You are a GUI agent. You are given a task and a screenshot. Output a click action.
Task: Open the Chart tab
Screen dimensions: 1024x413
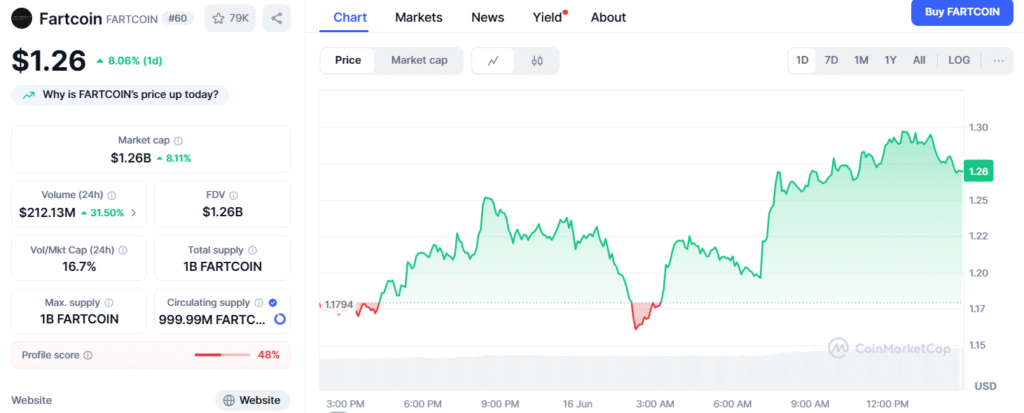click(x=350, y=18)
